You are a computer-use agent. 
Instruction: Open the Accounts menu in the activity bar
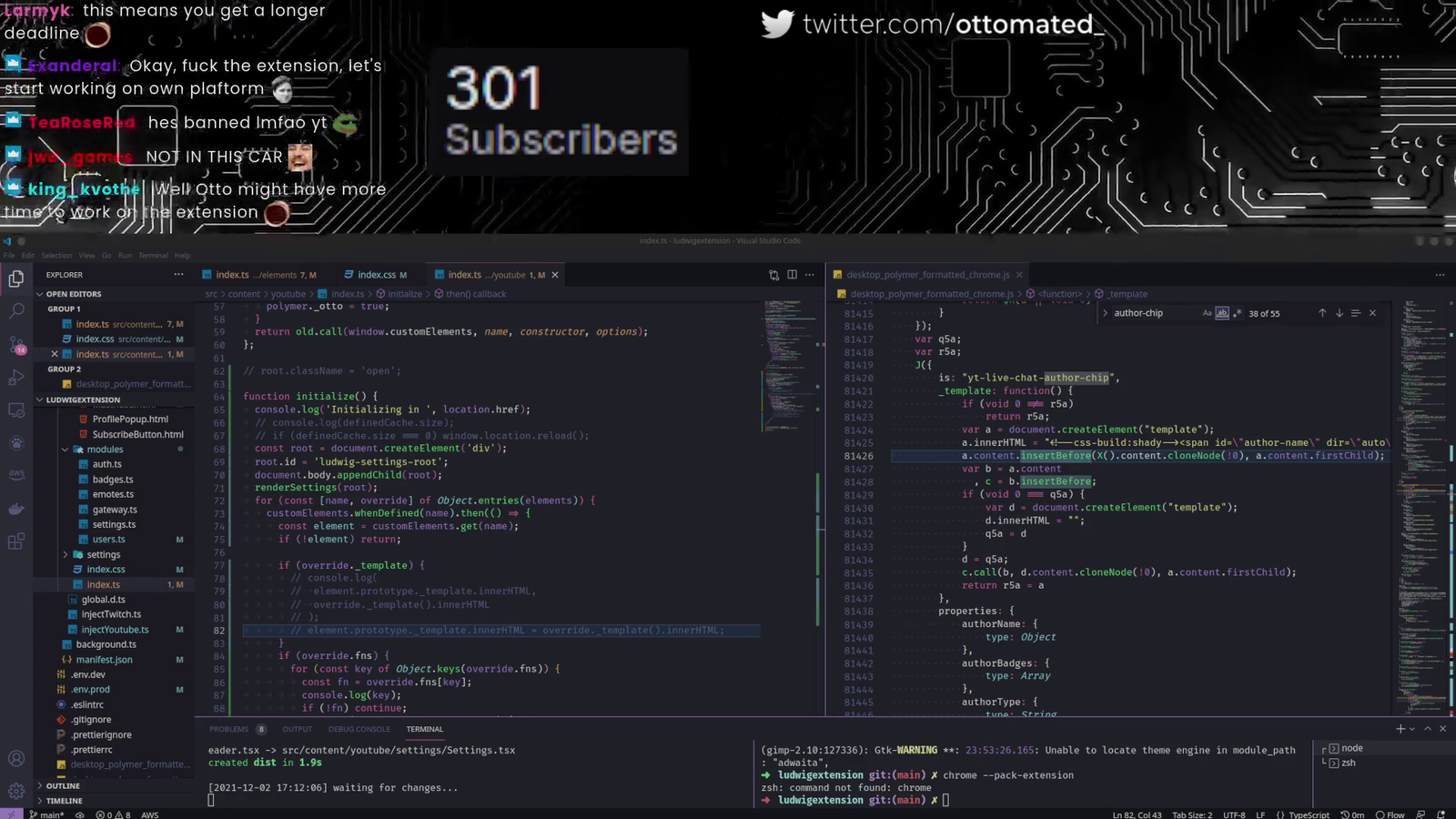click(x=16, y=758)
